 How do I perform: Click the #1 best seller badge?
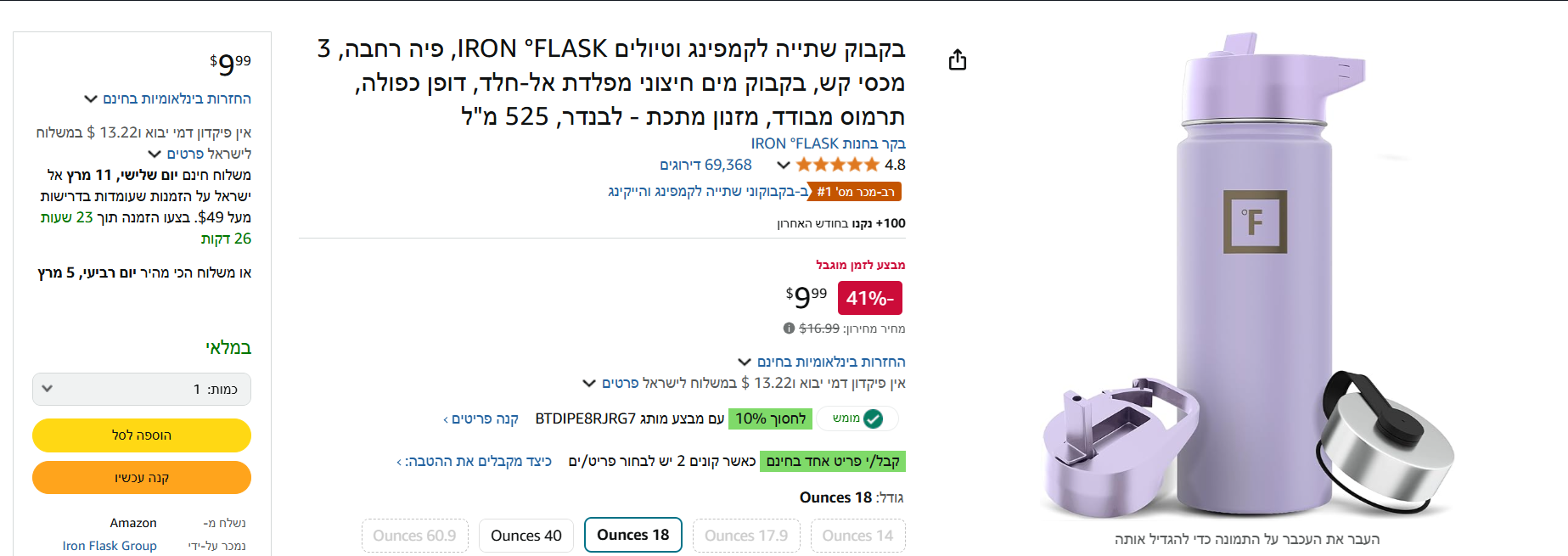tap(855, 192)
